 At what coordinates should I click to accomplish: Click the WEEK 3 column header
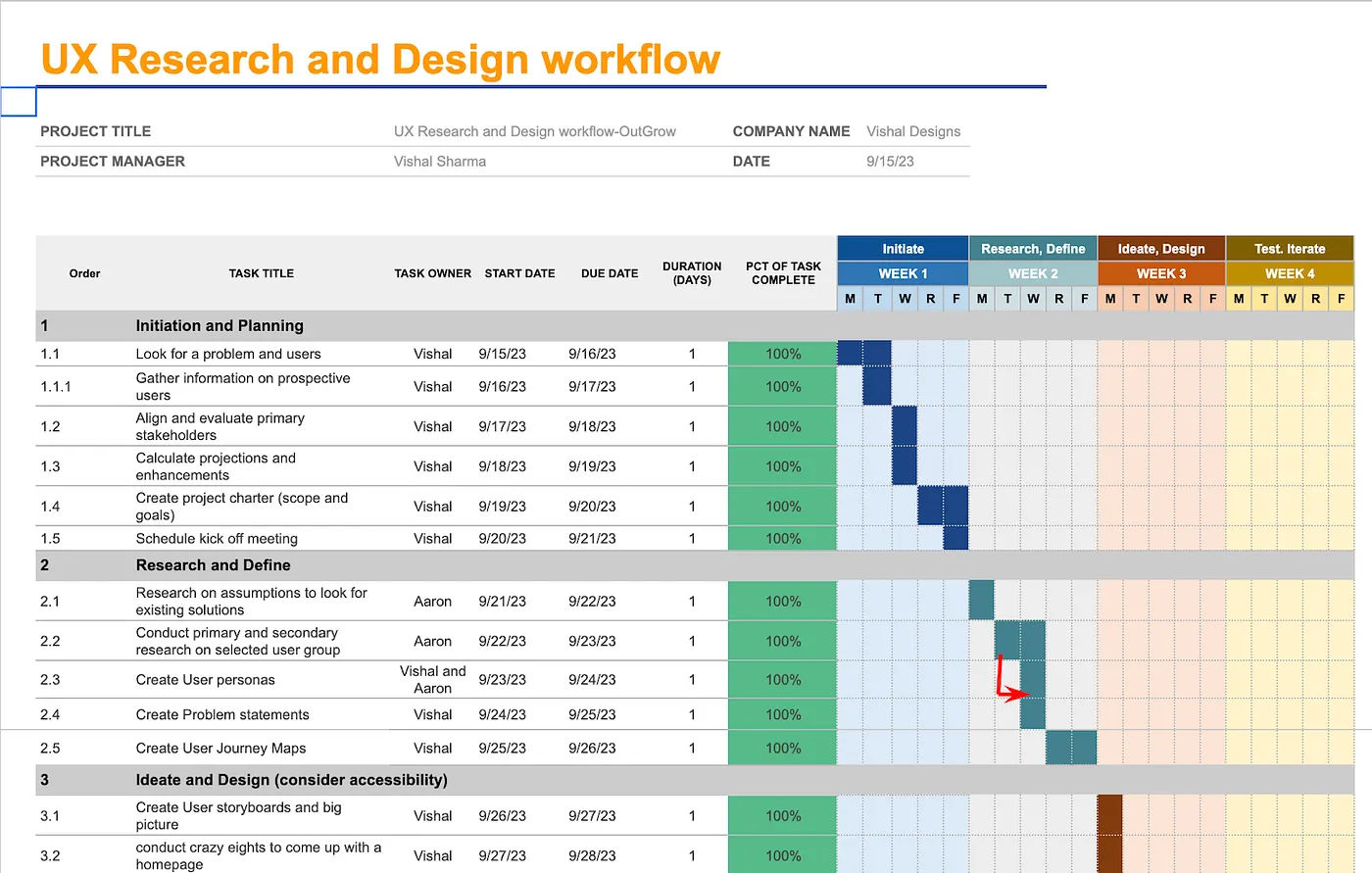point(1160,273)
